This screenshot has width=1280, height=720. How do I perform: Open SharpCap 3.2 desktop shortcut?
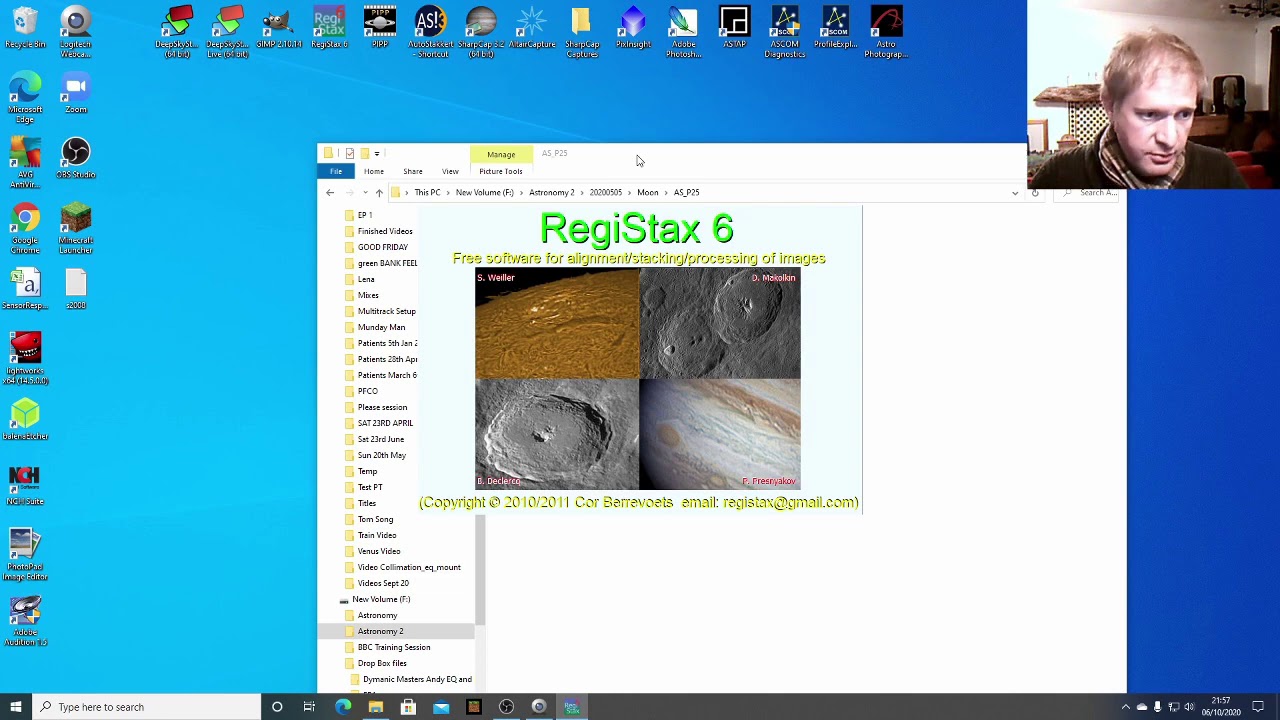(x=481, y=32)
